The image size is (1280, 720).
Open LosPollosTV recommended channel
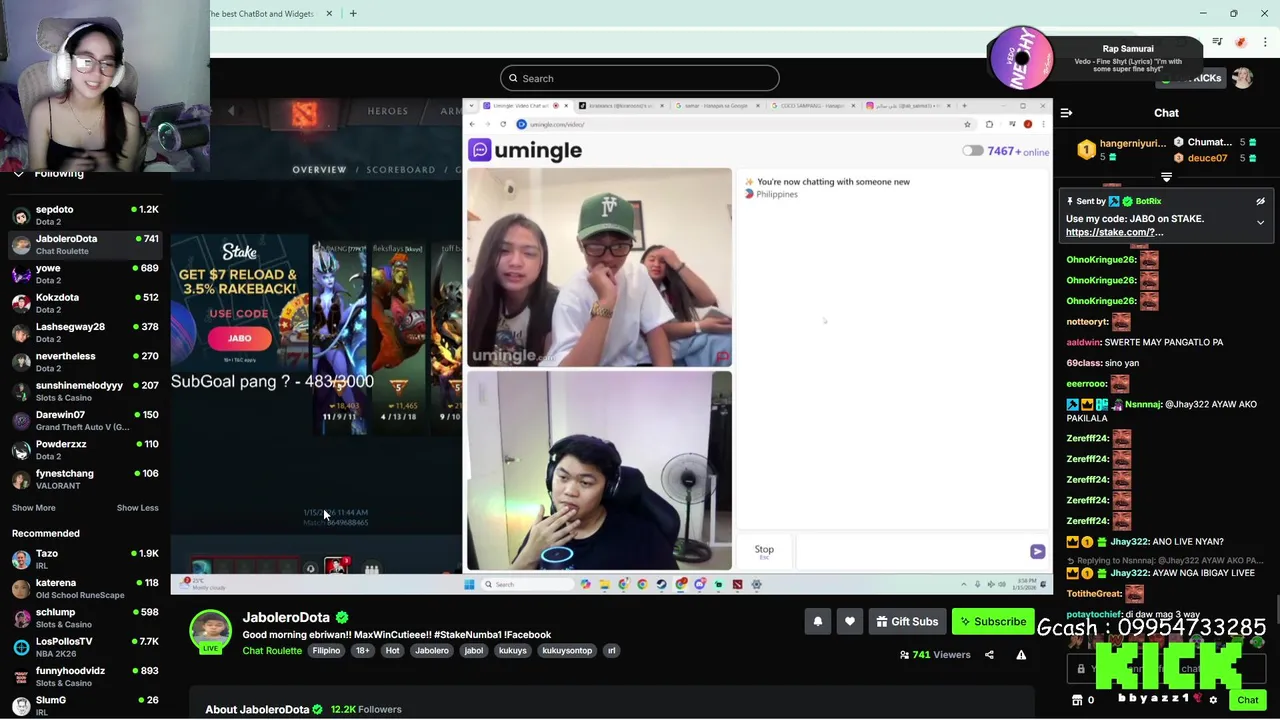[x=85, y=647]
